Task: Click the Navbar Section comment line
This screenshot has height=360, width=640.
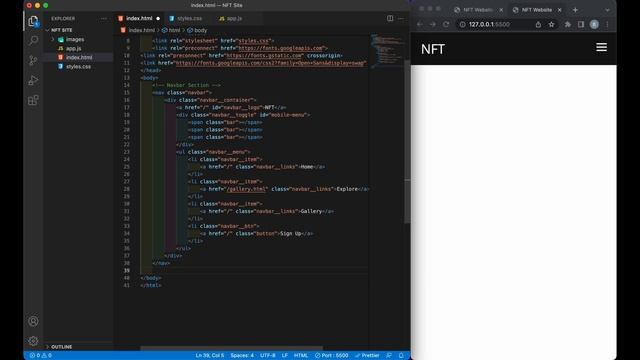Action: point(187,85)
